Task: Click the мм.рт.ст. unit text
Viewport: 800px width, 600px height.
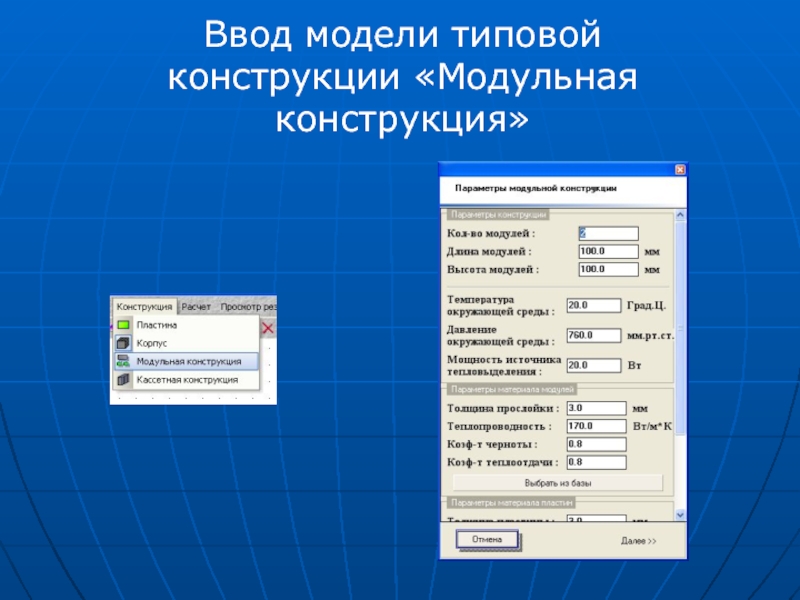Action: (650, 336)
